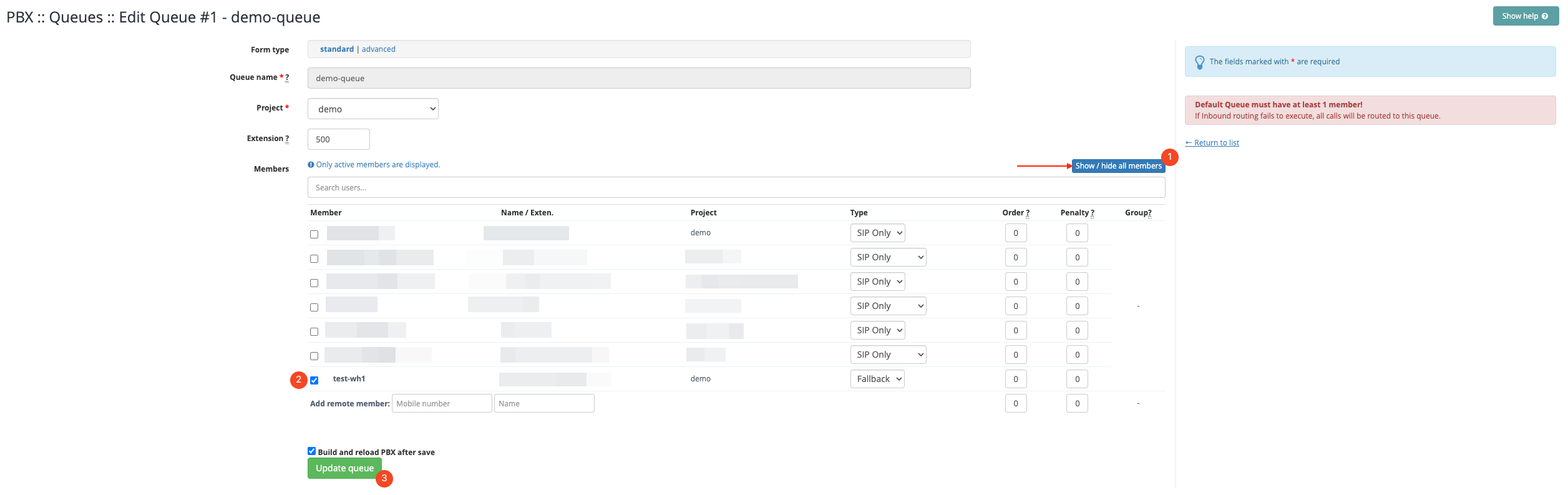Open the first row SIP Only dropdown
Viewport: 1568px width, 495px height.
coord(877,233)
